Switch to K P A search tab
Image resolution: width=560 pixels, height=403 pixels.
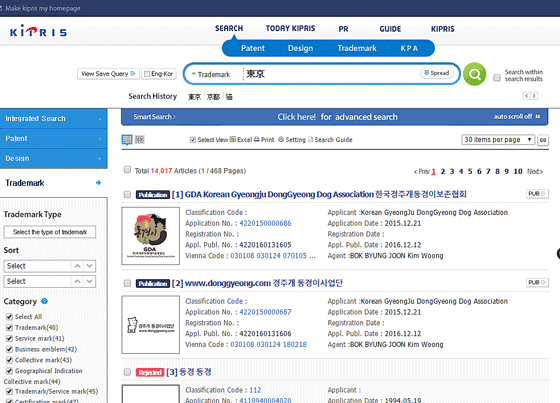pos(409,48)
